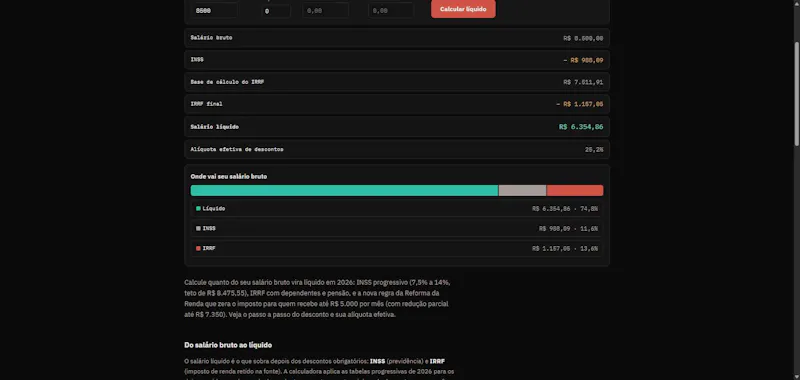Click the green Líquido legend square

(198, 209)
